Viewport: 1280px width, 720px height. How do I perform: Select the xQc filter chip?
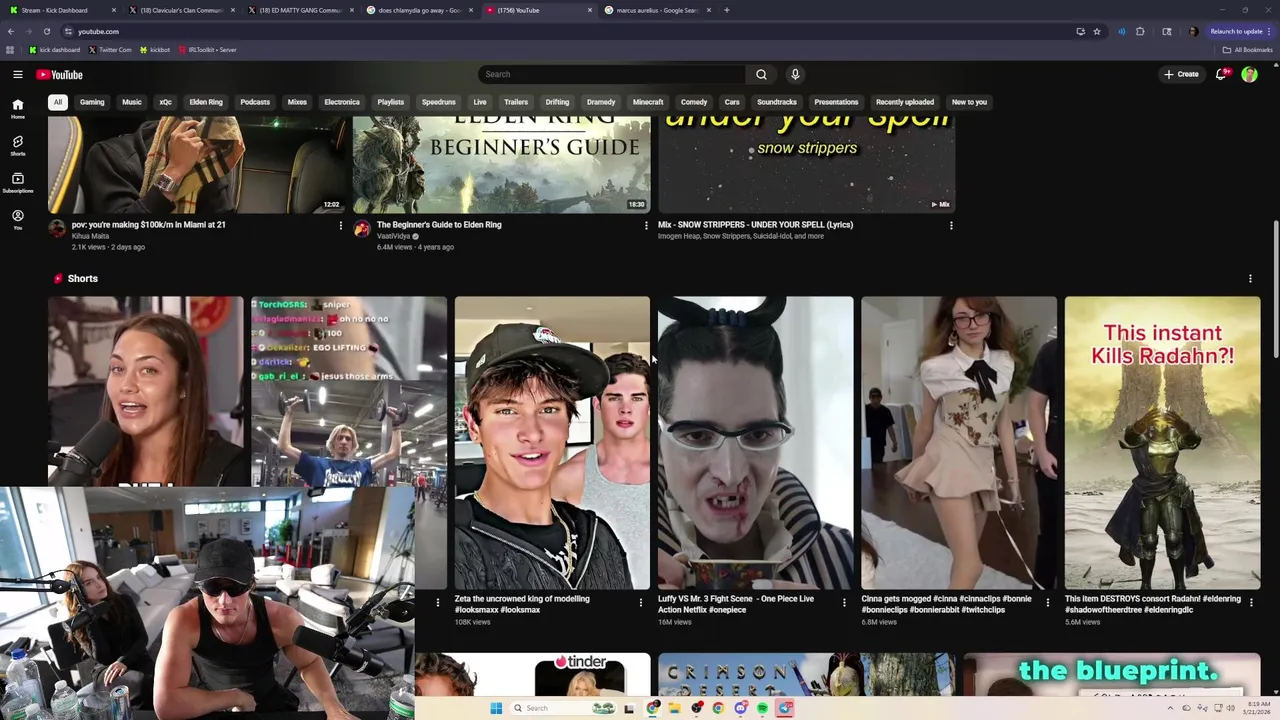[x=165, y=102]
